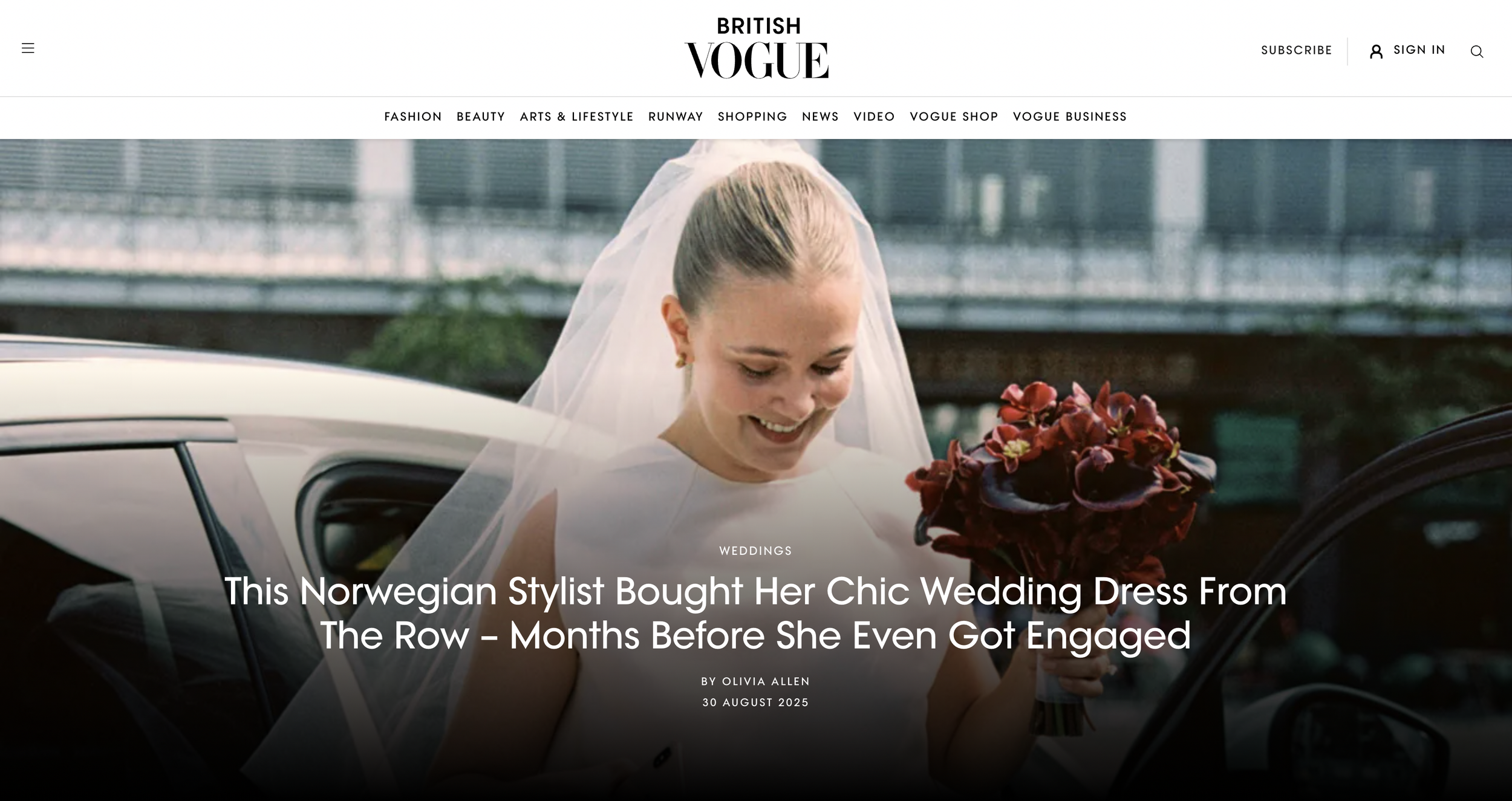Select Arts & Lifestyle in navigation
Screen dimensions: 1512x801
[576, 117]
